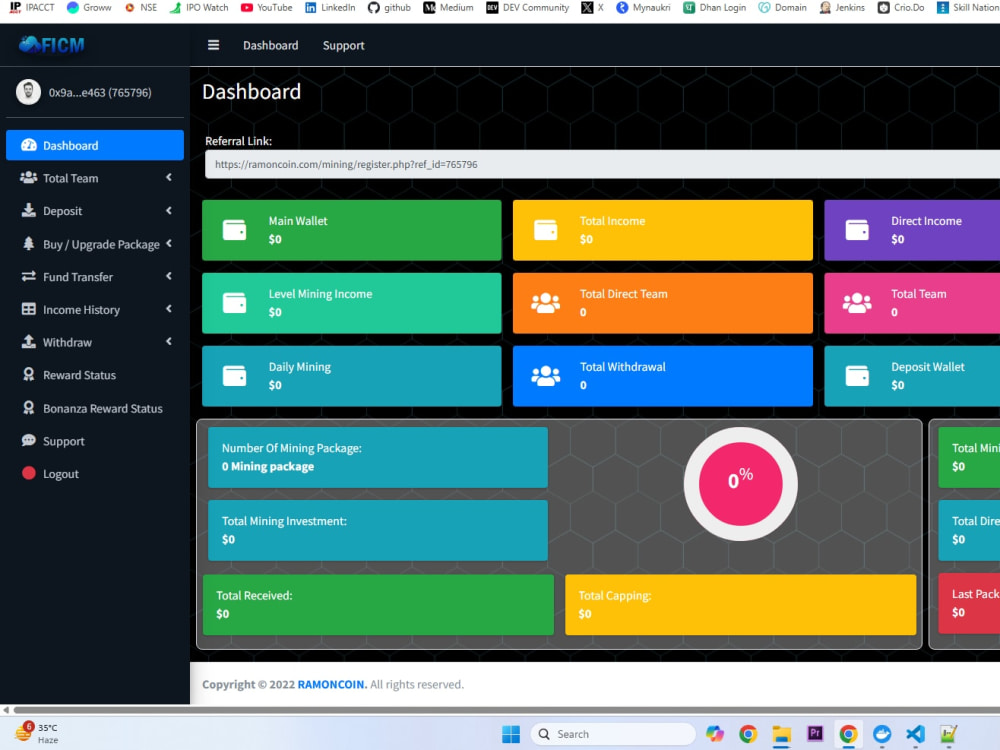
Task: Open the Dashboard link in top navbar
Action: click(270, 45)
